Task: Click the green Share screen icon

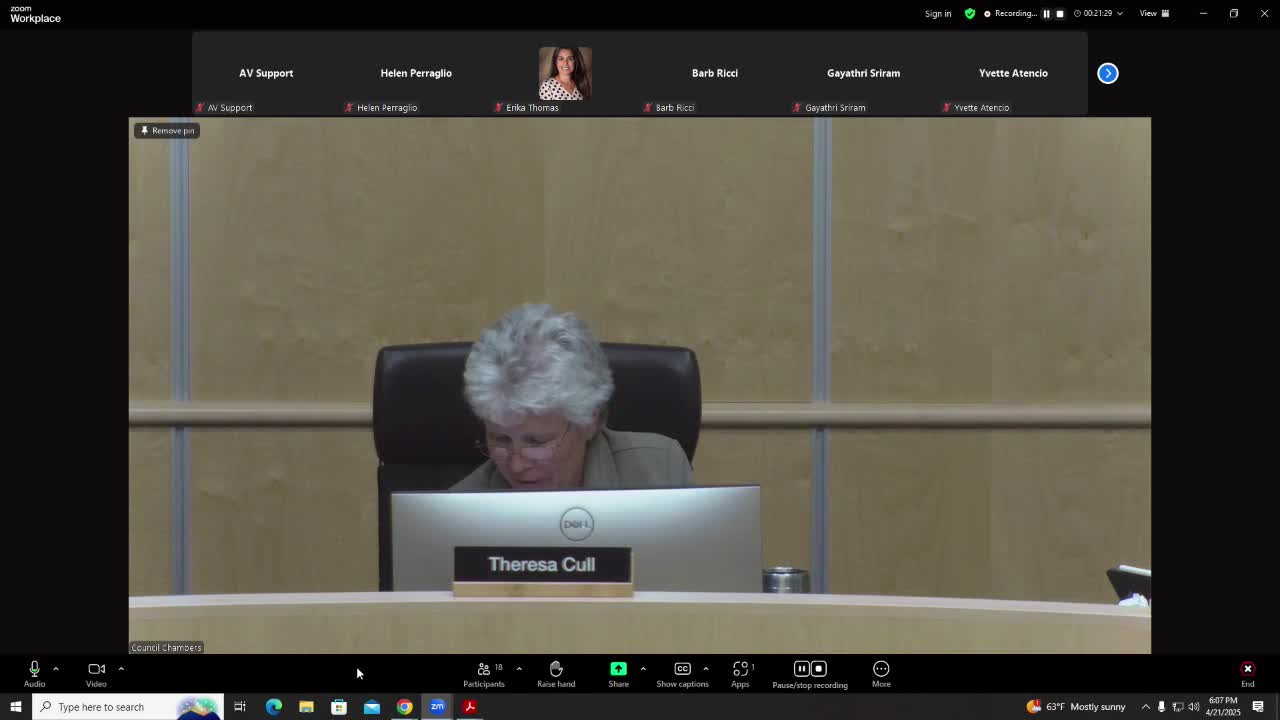Action: 618,668
